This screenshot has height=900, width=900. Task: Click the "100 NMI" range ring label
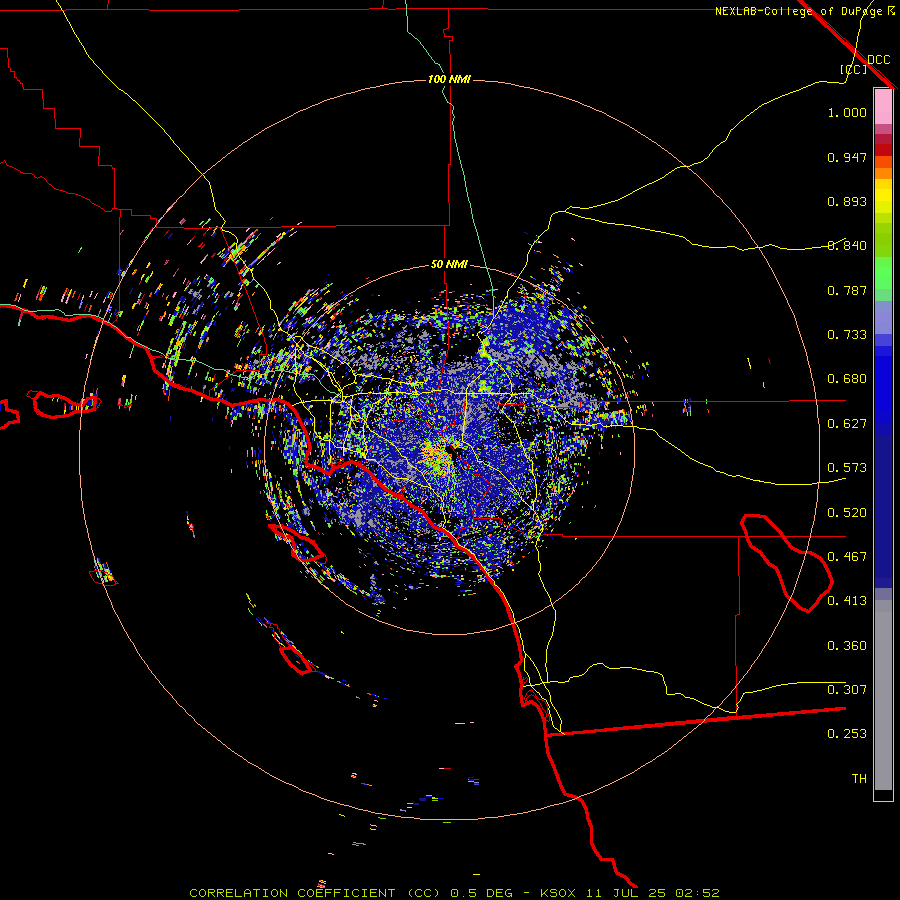pyautogui.click(x=449, y=79)
